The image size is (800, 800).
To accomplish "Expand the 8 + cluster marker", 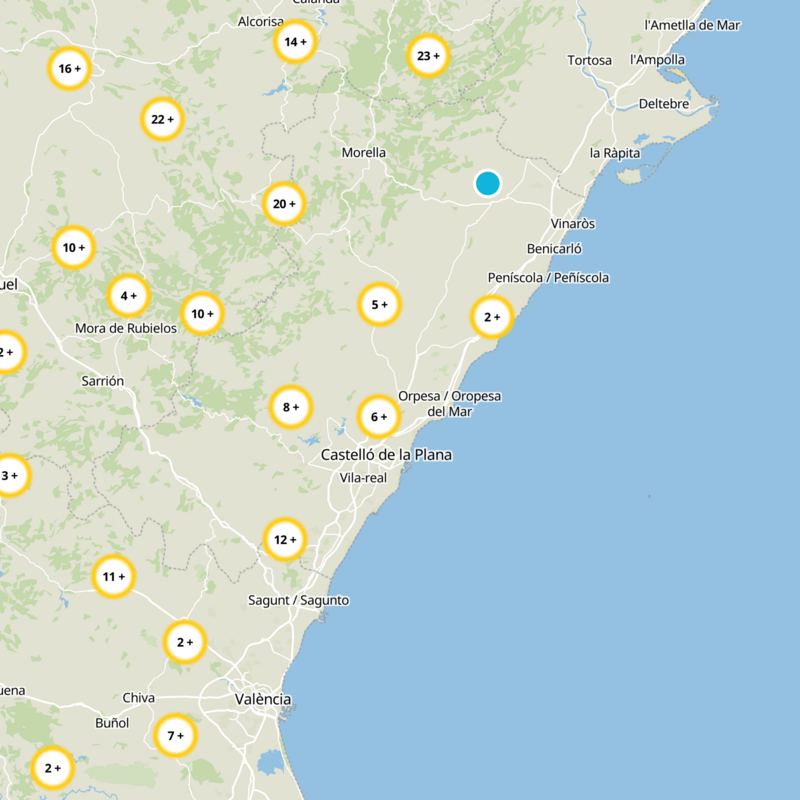I will pos(291,407).
